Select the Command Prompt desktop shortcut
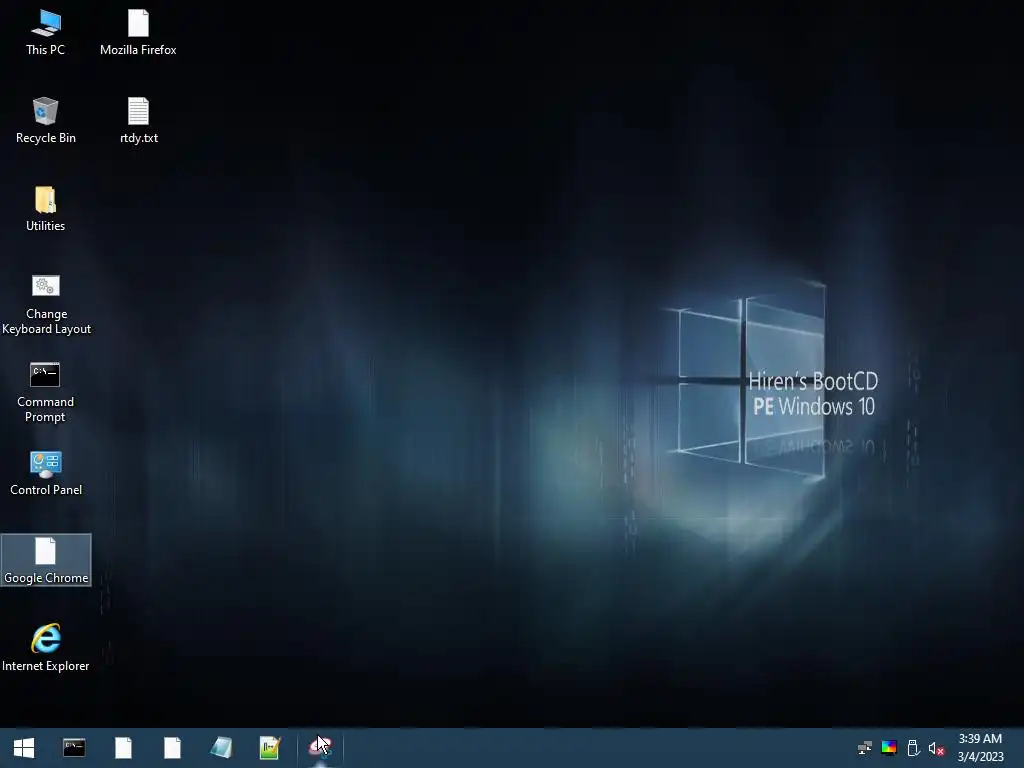This screenshot has width=1024, height=768. (x=45, y=392)
